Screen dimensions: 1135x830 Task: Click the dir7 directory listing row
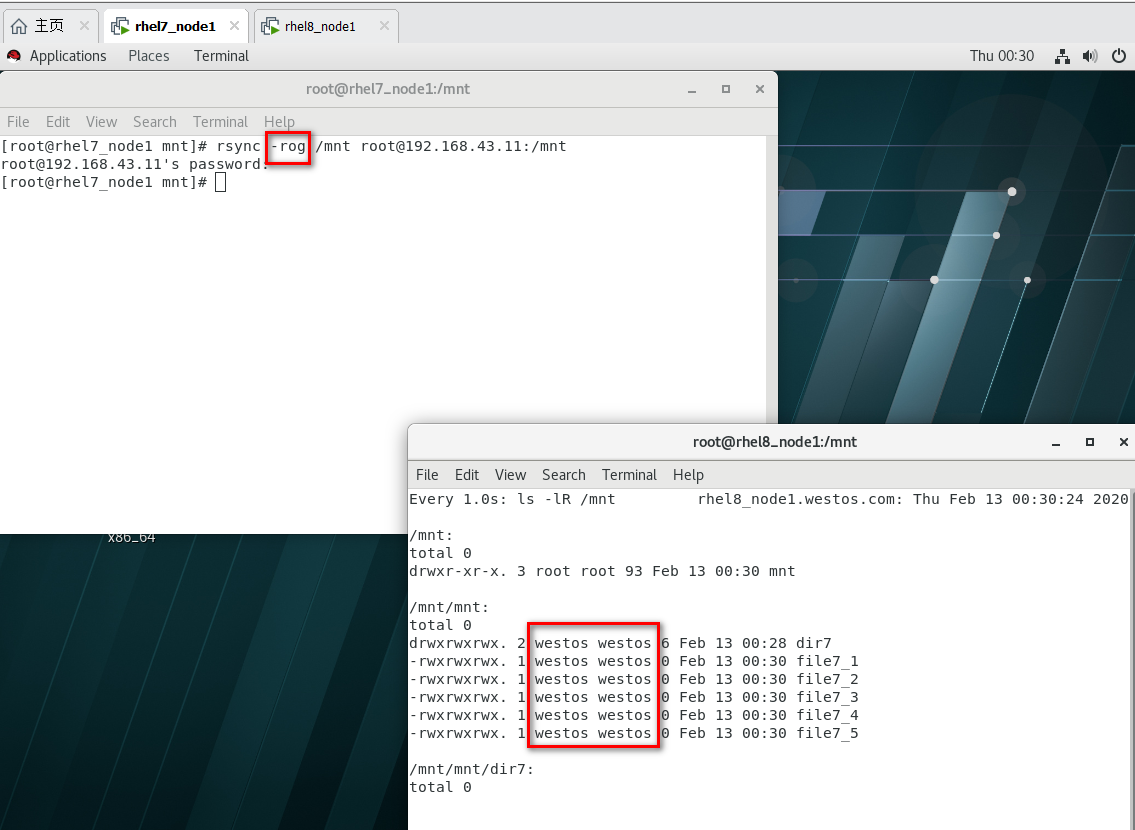(x=620, y=643)
